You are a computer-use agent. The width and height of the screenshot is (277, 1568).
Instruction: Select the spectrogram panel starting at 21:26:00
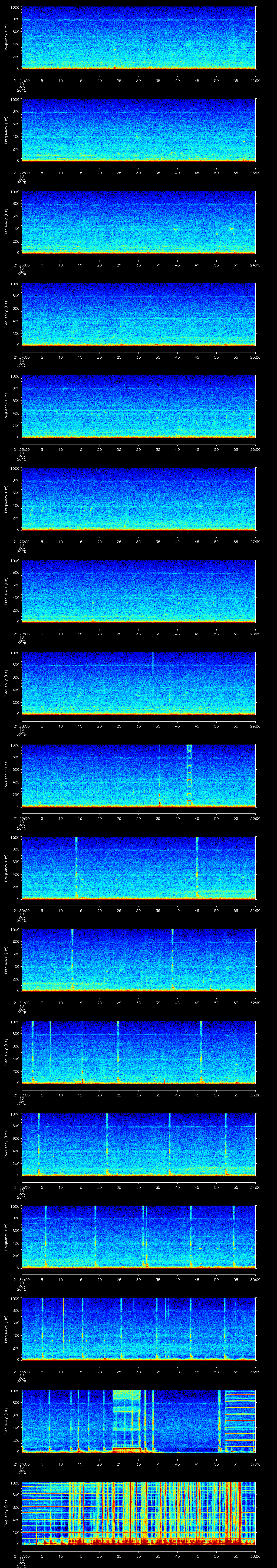point(138,499)
